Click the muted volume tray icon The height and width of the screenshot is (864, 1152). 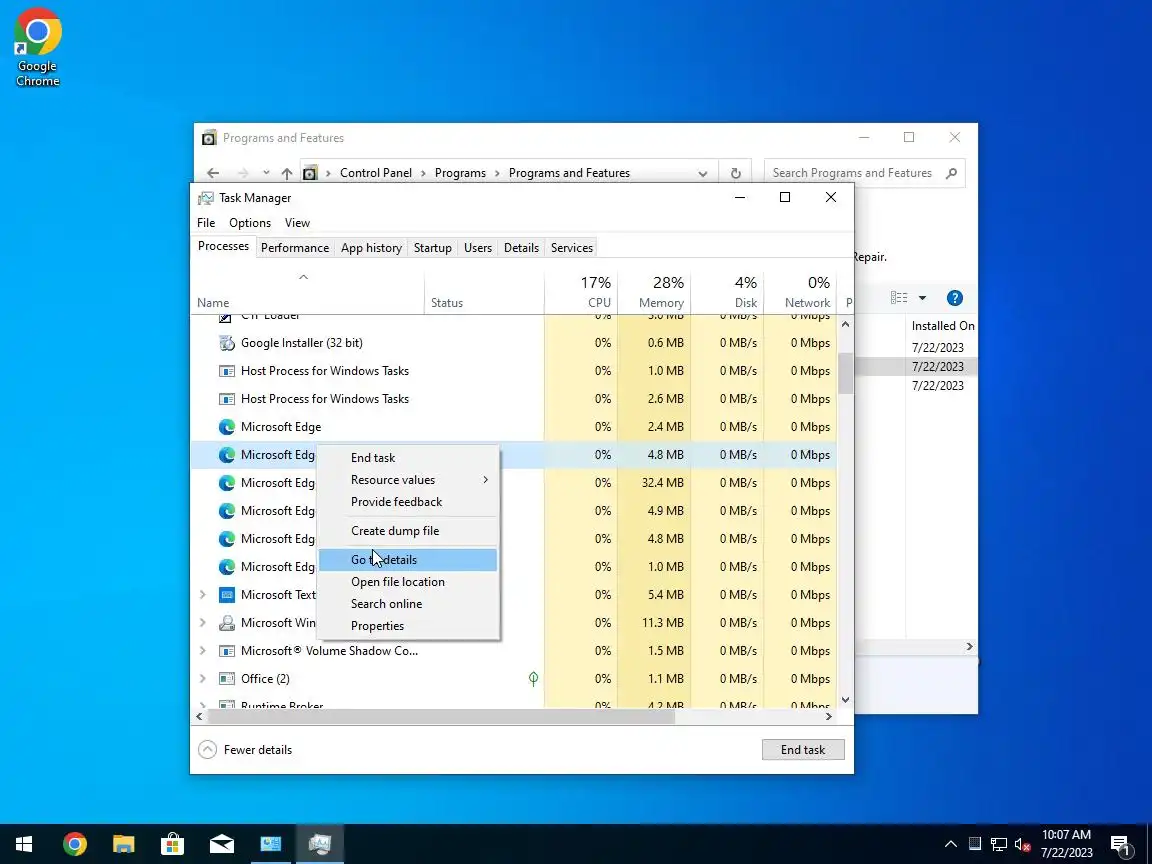[1022, 845]
